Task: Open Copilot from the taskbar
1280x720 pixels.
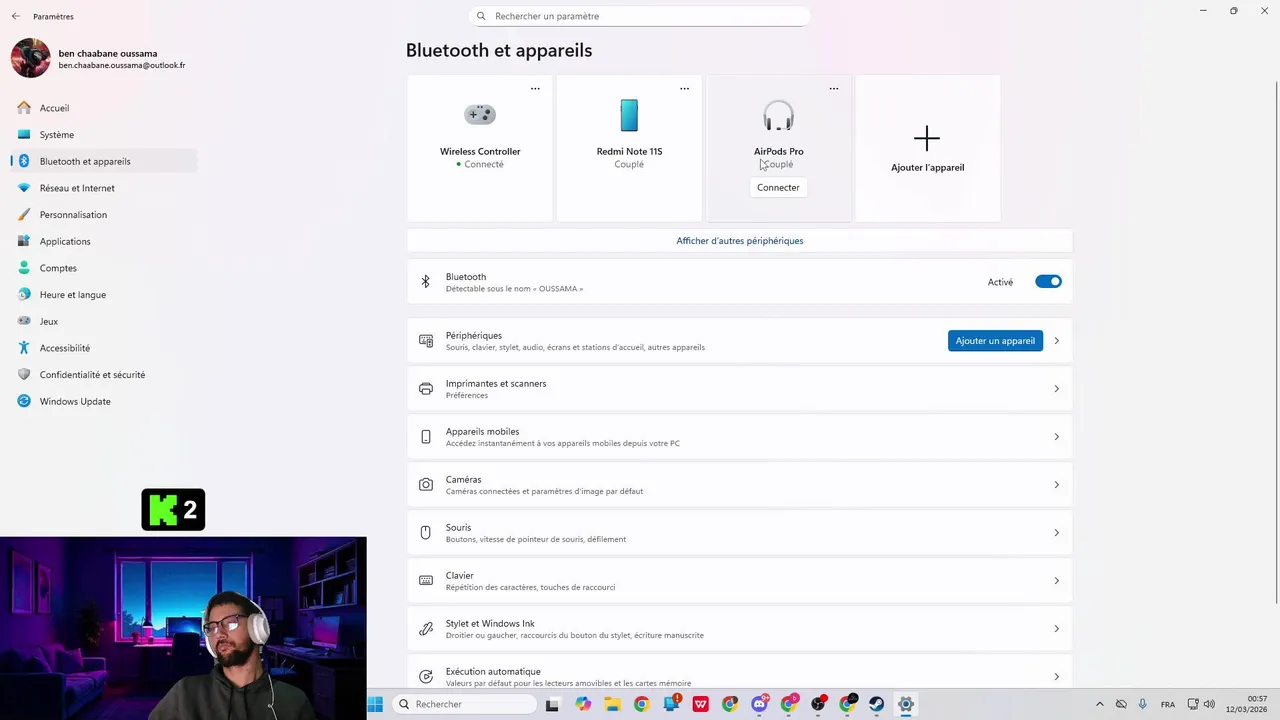Action: point(583,704)
